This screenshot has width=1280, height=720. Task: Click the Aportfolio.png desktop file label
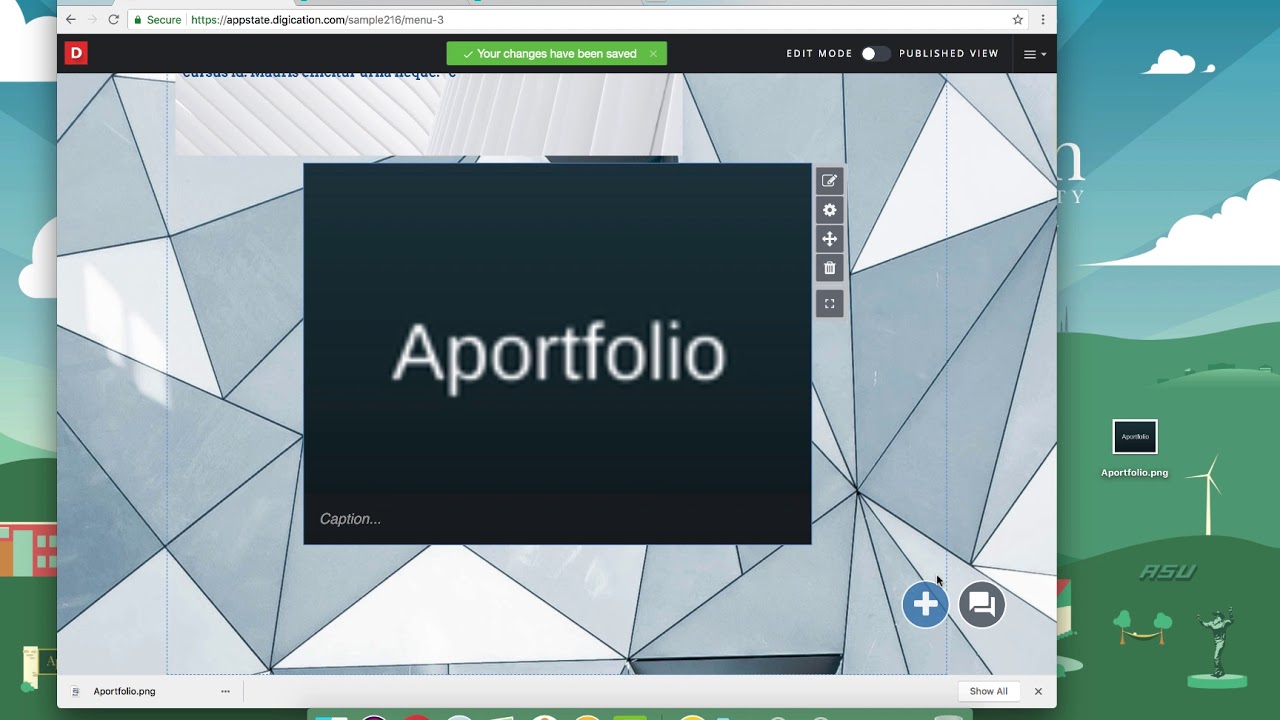1134,473
